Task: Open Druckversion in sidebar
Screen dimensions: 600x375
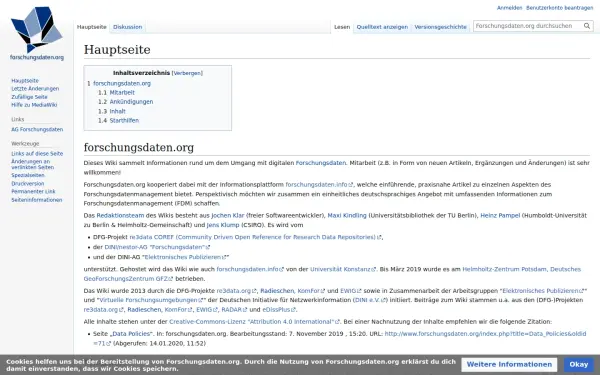Action: (x=28, y=184)
